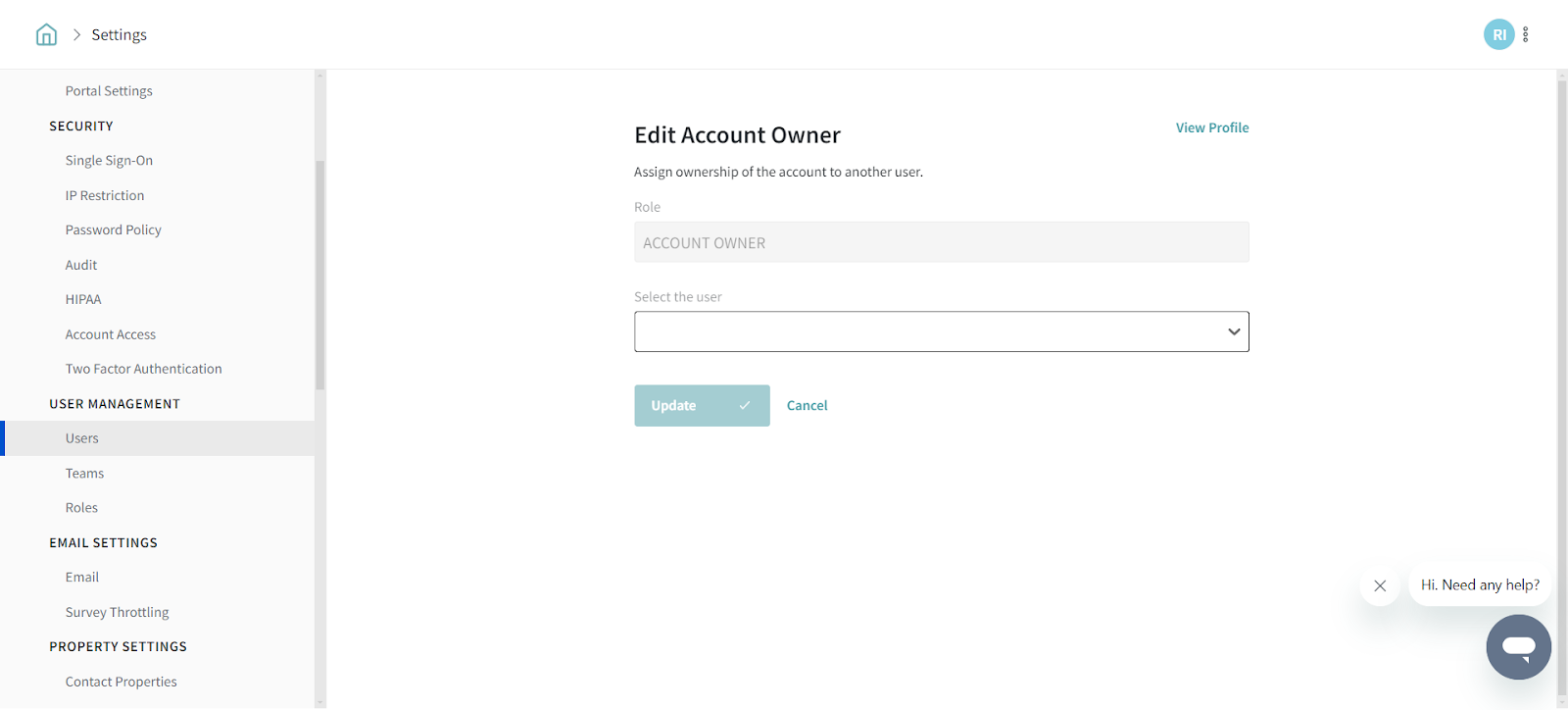Open Roles in the sidebar

click(x=81, y=508)
